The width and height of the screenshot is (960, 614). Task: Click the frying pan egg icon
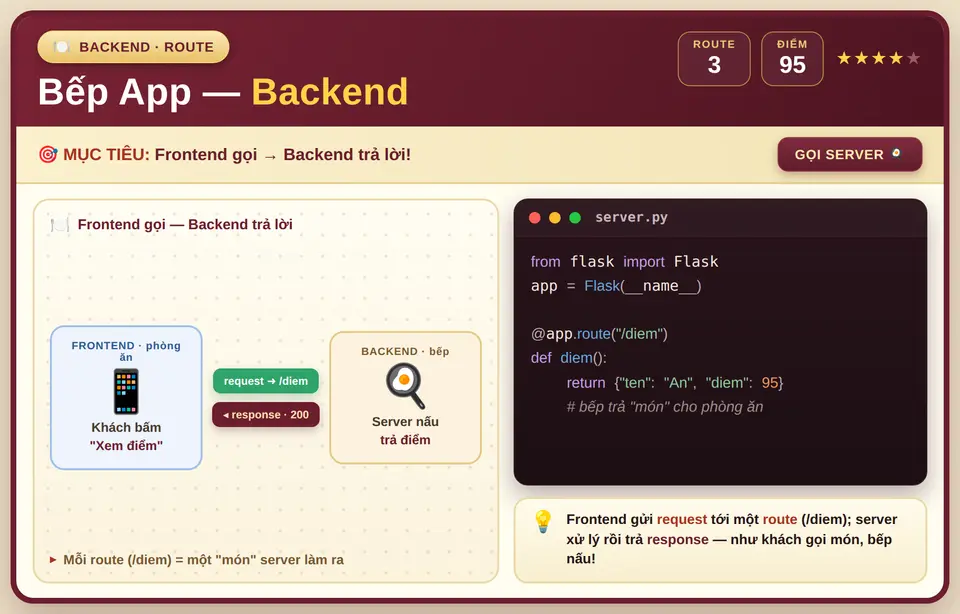click(x=405, y=386)
